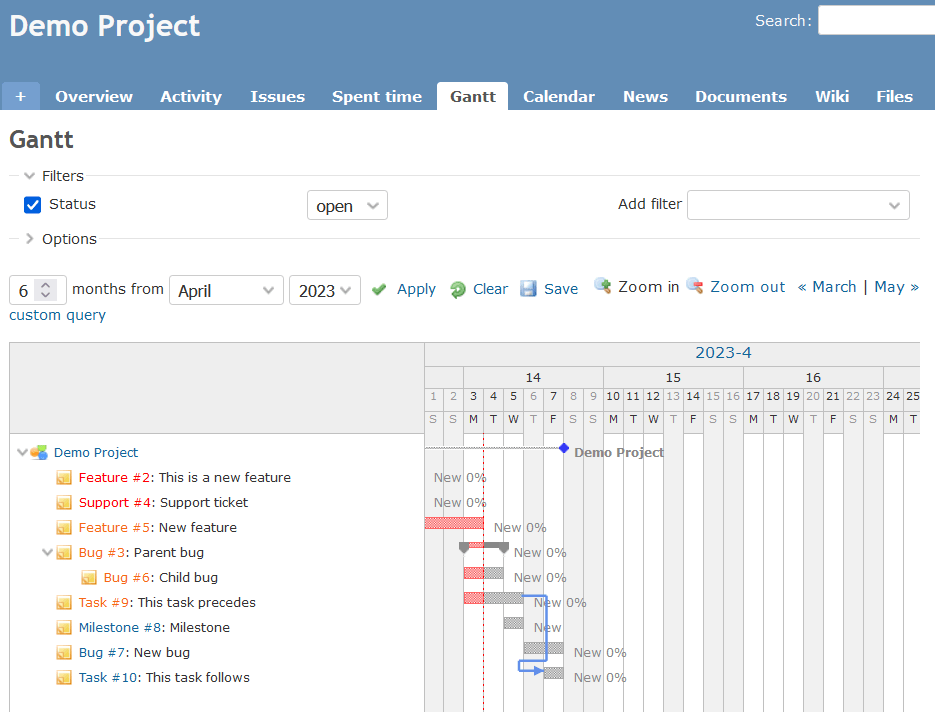Image resolution: width=935 pixels, height=712 pixels.
Task: Click the ticket icon beside Milestone #8
Action: (x=64, y=627)
